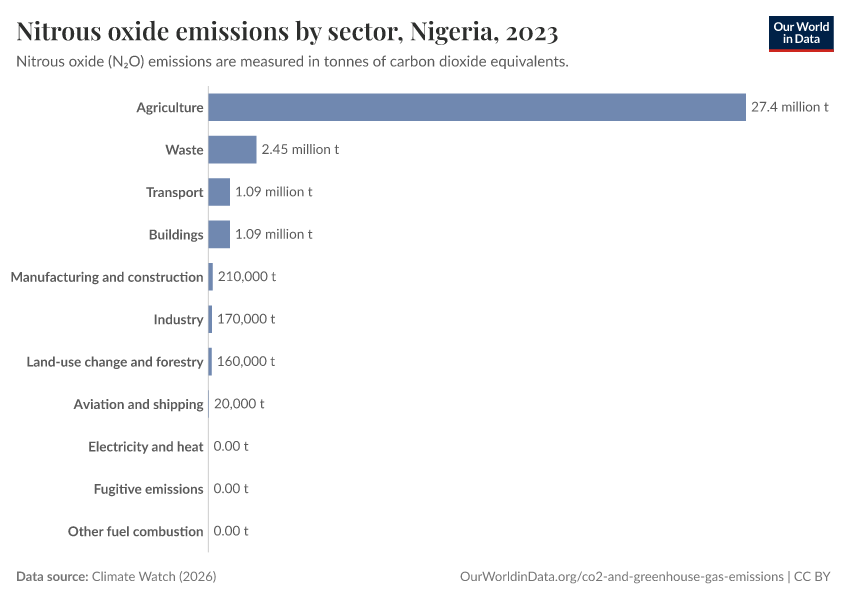850x600 pixels.
Task: Open the OurWorldinData.org emissions link
Action: tap(622, 577)
